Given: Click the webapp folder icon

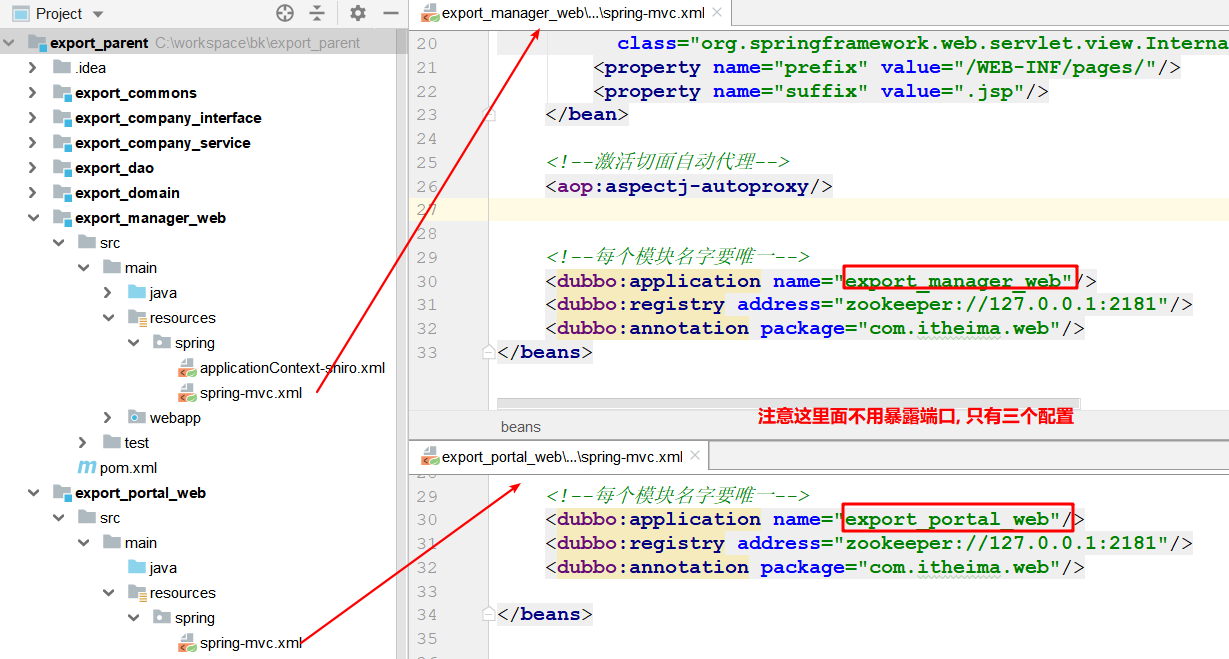Looking at the screenshot, I should (x=137, y=418).
